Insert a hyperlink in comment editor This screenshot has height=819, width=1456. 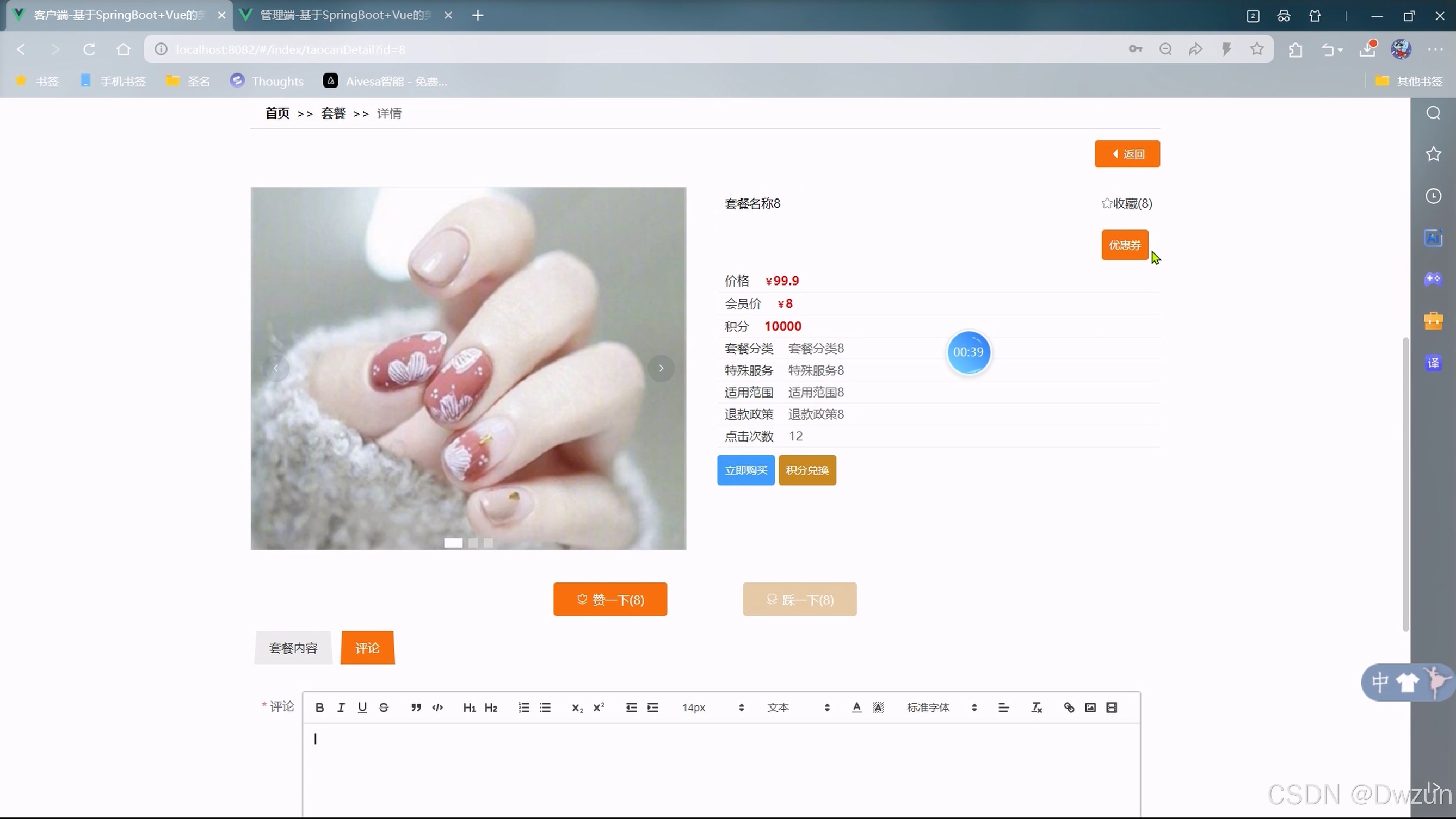[1069, 708]
